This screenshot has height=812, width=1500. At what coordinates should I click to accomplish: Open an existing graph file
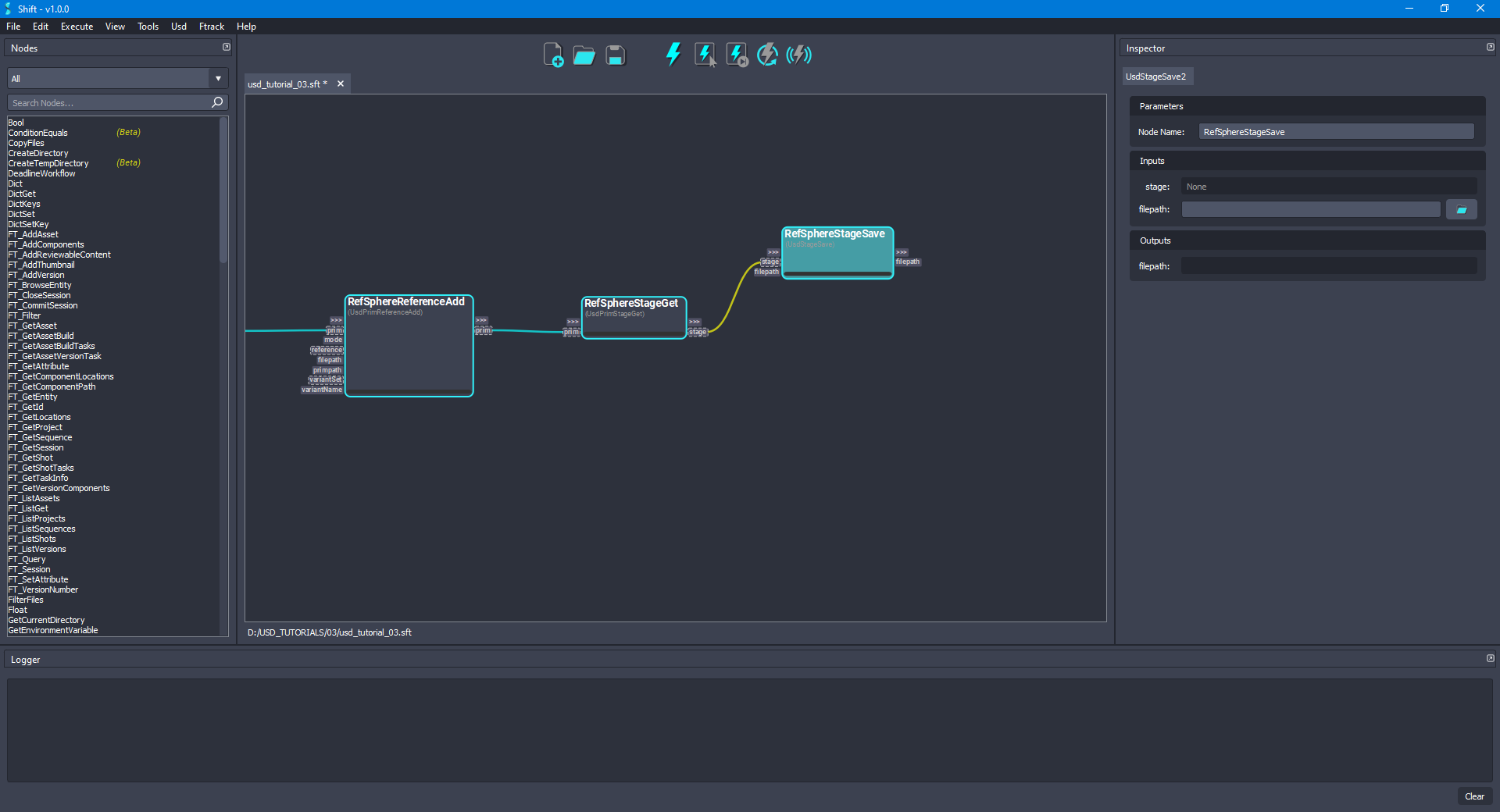pyautogui.click(x=584, y=55)
